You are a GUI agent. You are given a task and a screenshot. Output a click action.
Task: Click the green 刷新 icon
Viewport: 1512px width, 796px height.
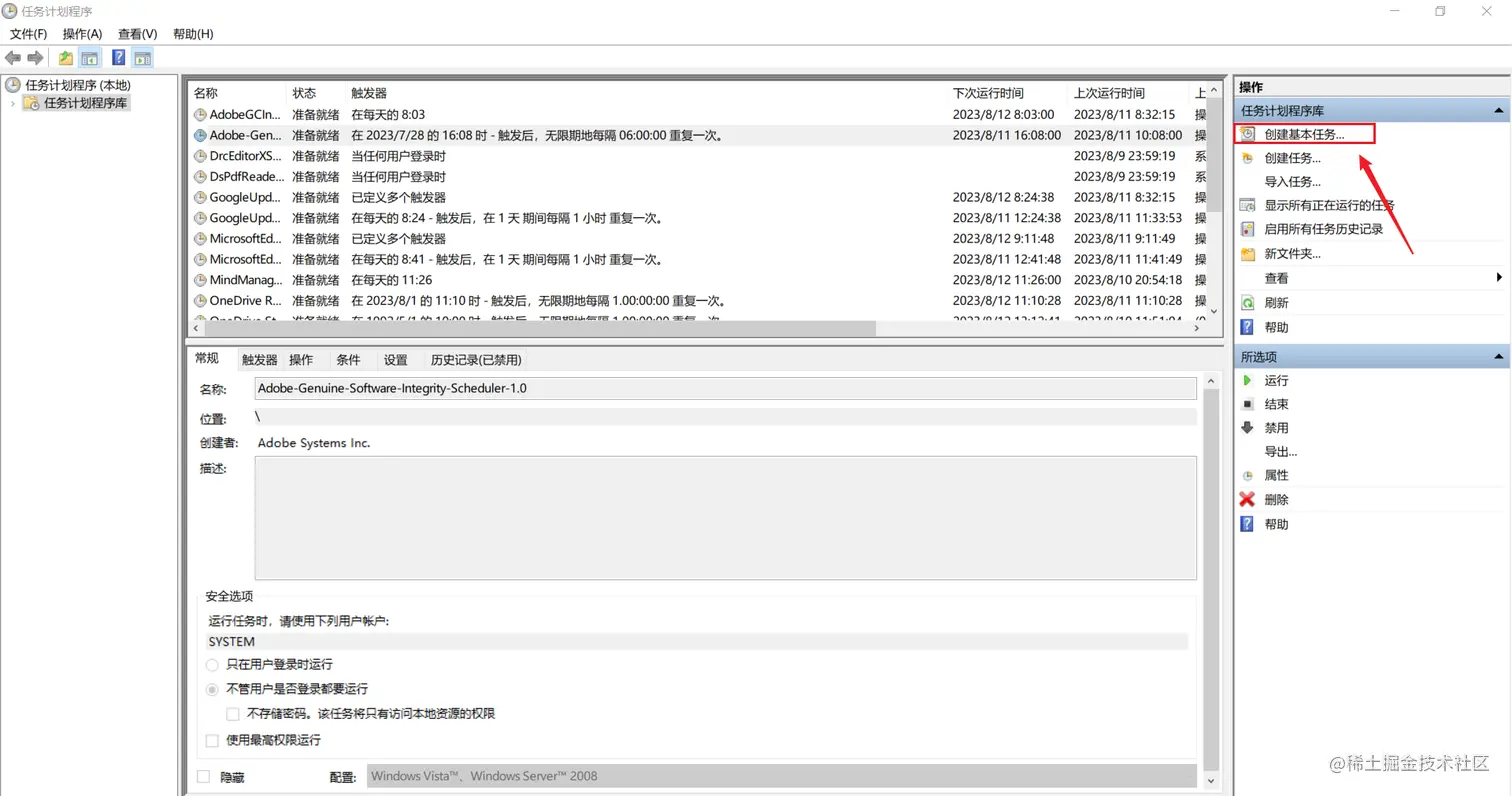click(x=1247, y=302)
